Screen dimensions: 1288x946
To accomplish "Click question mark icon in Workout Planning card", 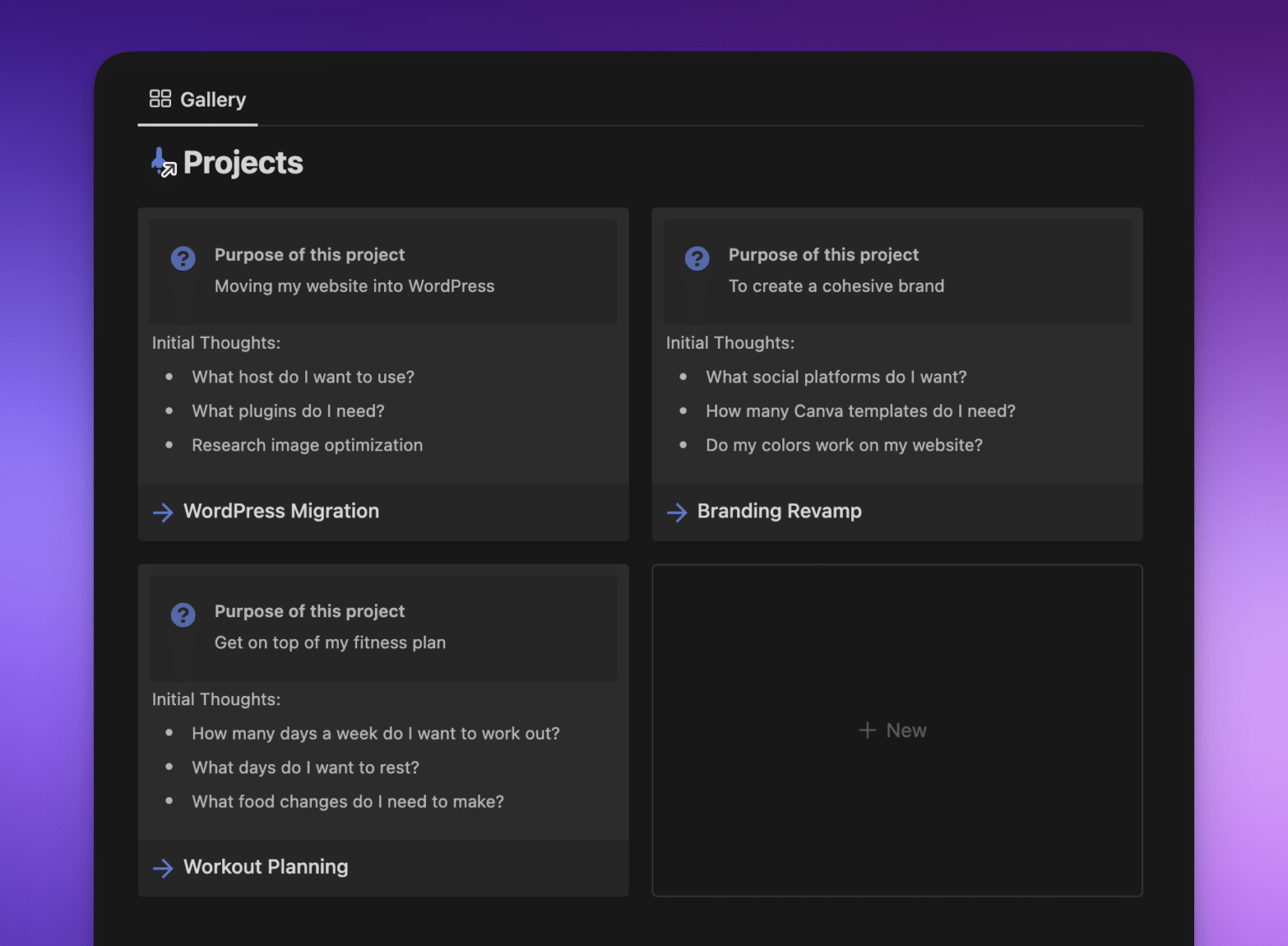I will click(x=183, y=615).
